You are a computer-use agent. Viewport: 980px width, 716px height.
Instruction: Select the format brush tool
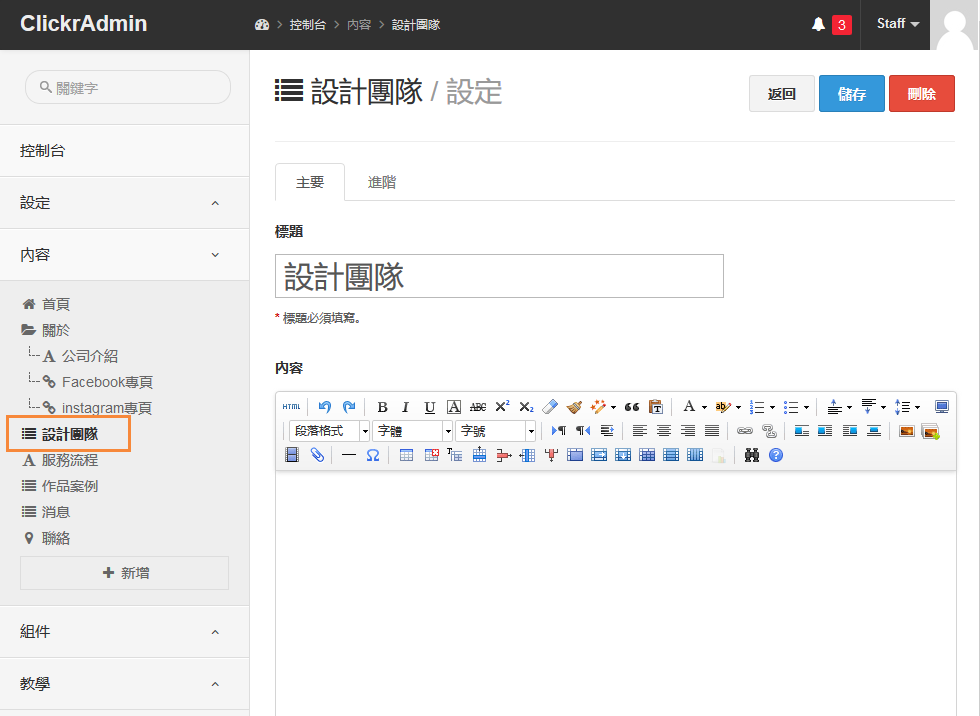(574, 407)
